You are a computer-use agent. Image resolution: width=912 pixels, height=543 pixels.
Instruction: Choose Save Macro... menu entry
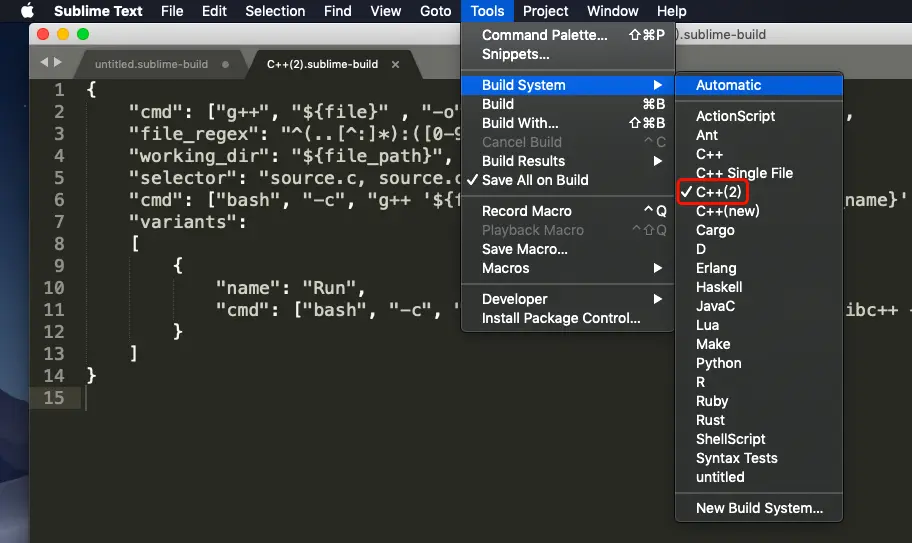pyautogui.click(x=568, y=249)
